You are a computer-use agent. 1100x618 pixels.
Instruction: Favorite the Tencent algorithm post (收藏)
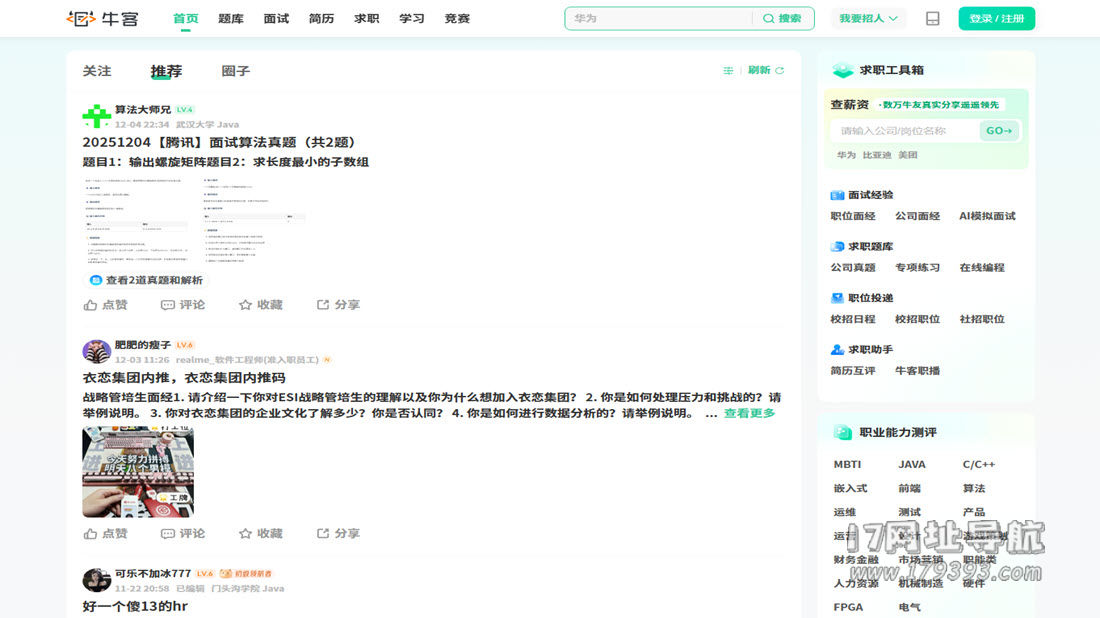click(260, 304)
